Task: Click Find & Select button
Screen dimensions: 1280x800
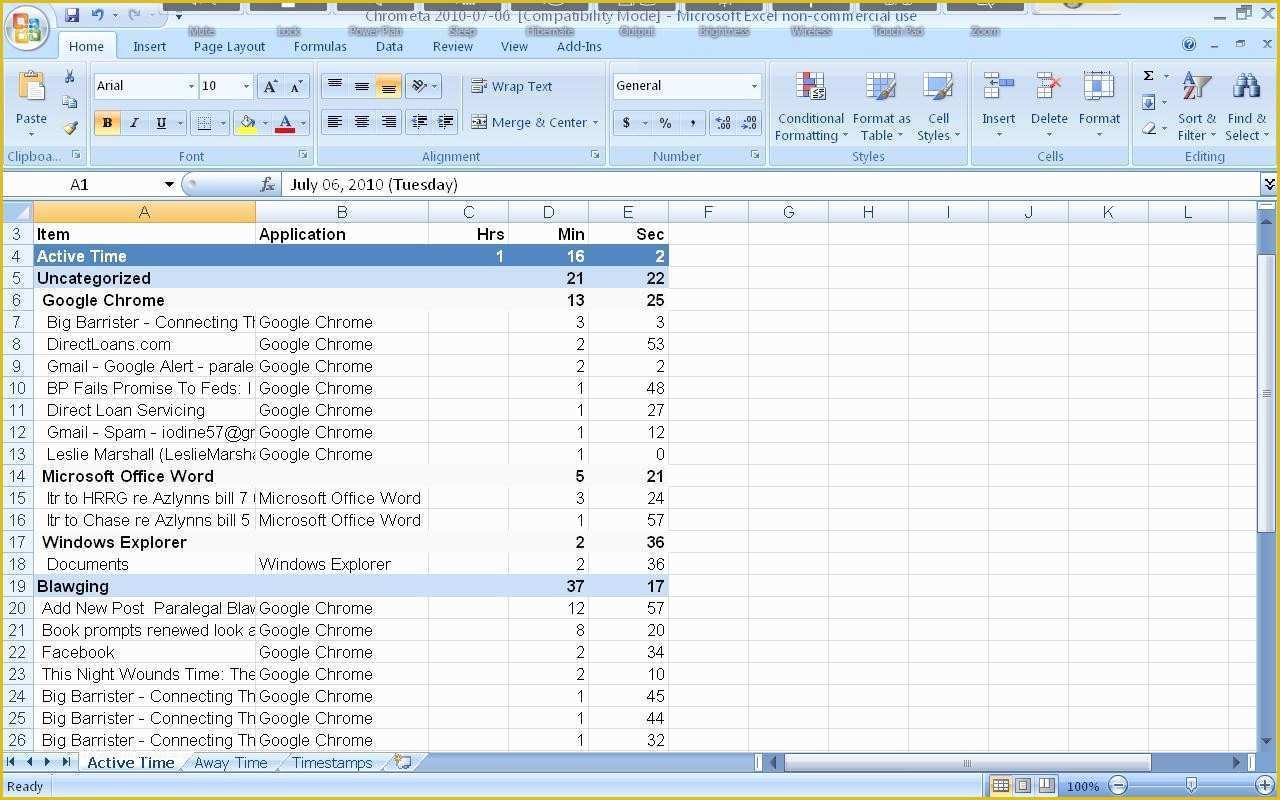Action: (1246, 107)
